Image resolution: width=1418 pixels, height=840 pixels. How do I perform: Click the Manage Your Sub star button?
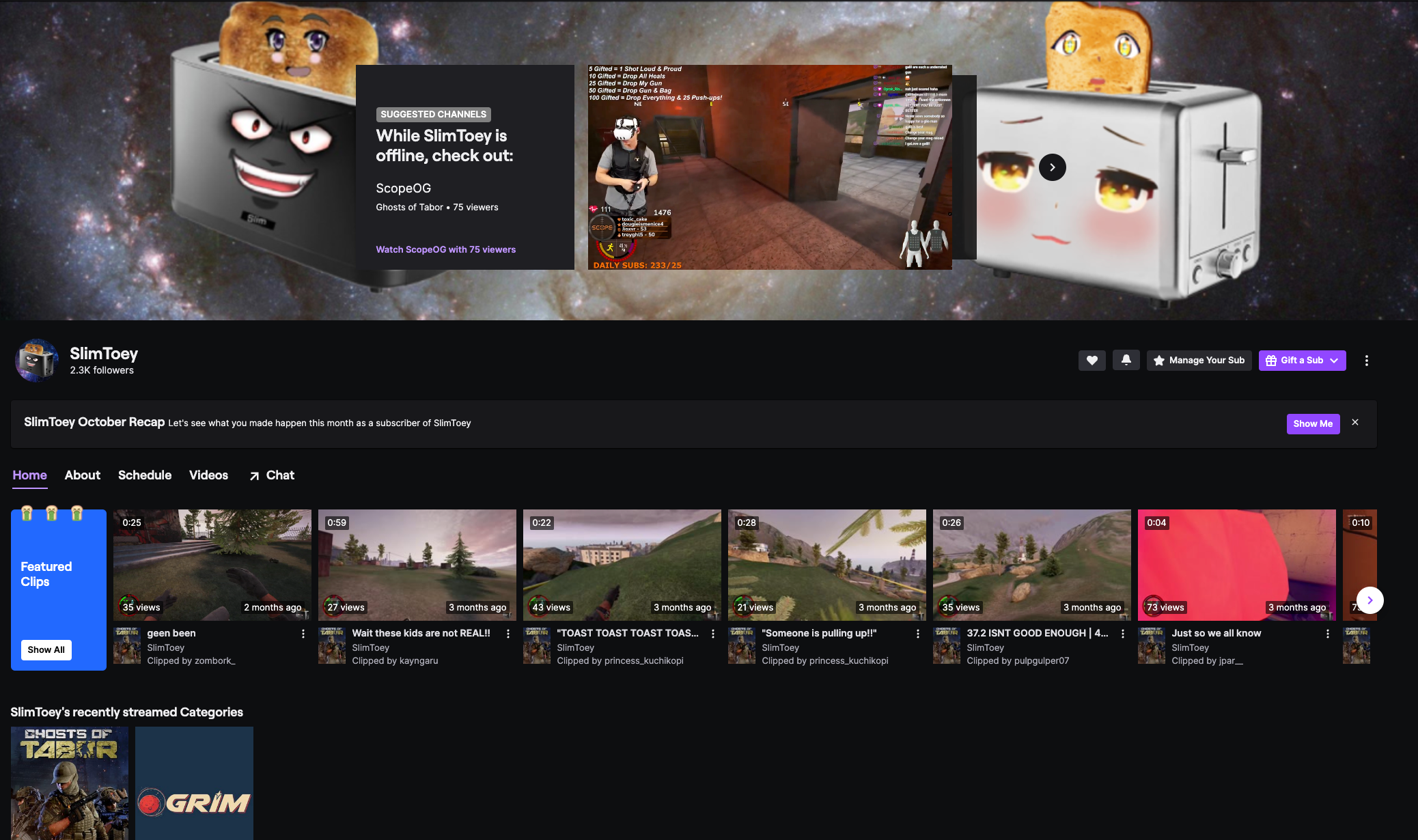(x=1199, y=361)
